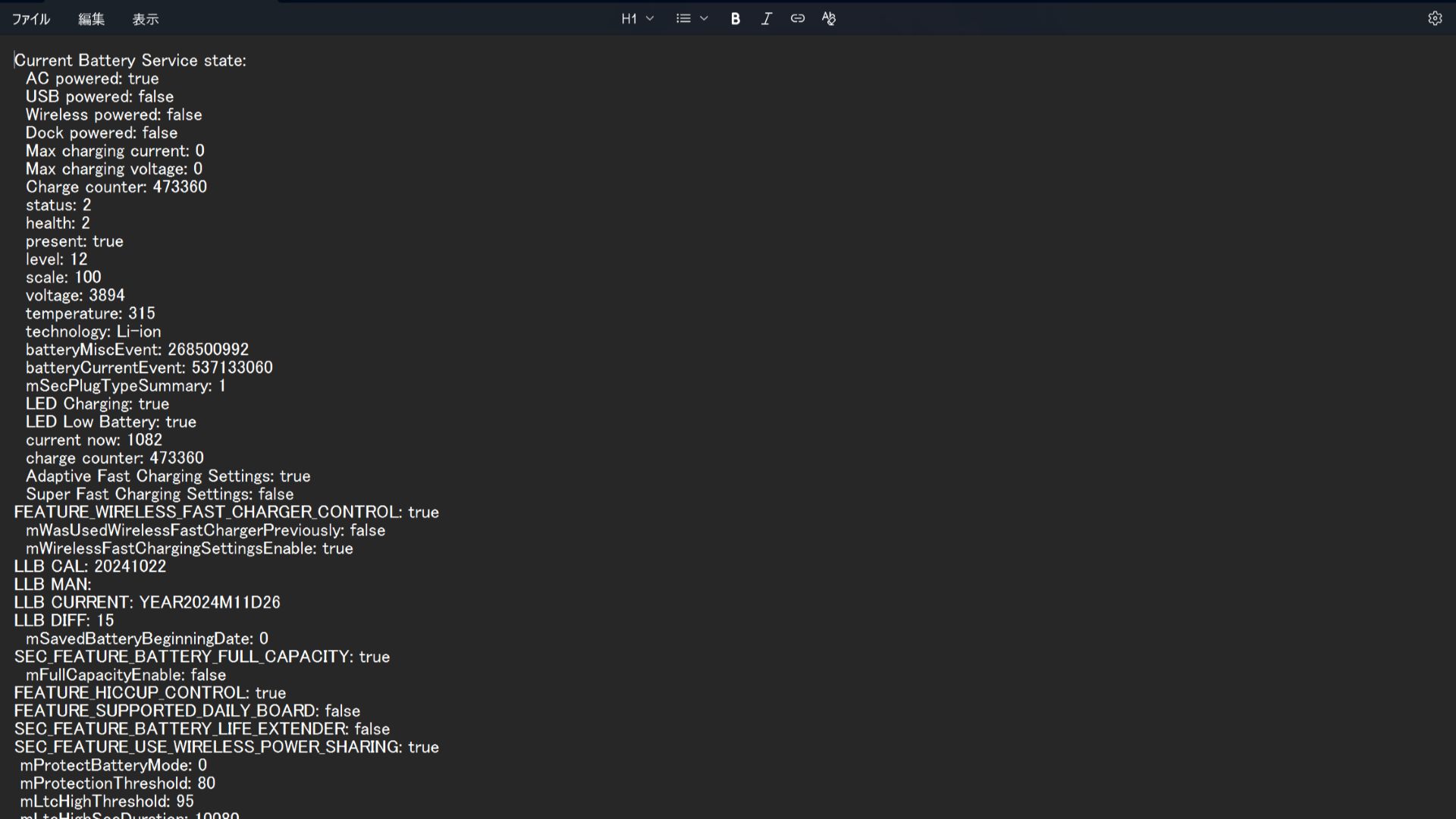
Task: Open the settings gear
Action: point(1435,18)
